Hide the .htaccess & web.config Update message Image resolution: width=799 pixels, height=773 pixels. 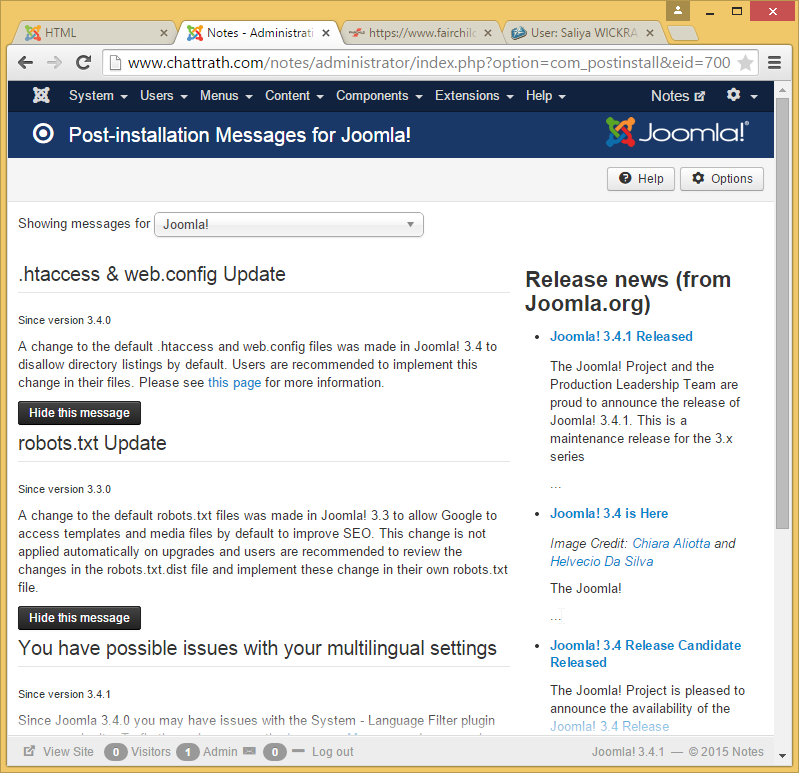[x=79, y=413]
